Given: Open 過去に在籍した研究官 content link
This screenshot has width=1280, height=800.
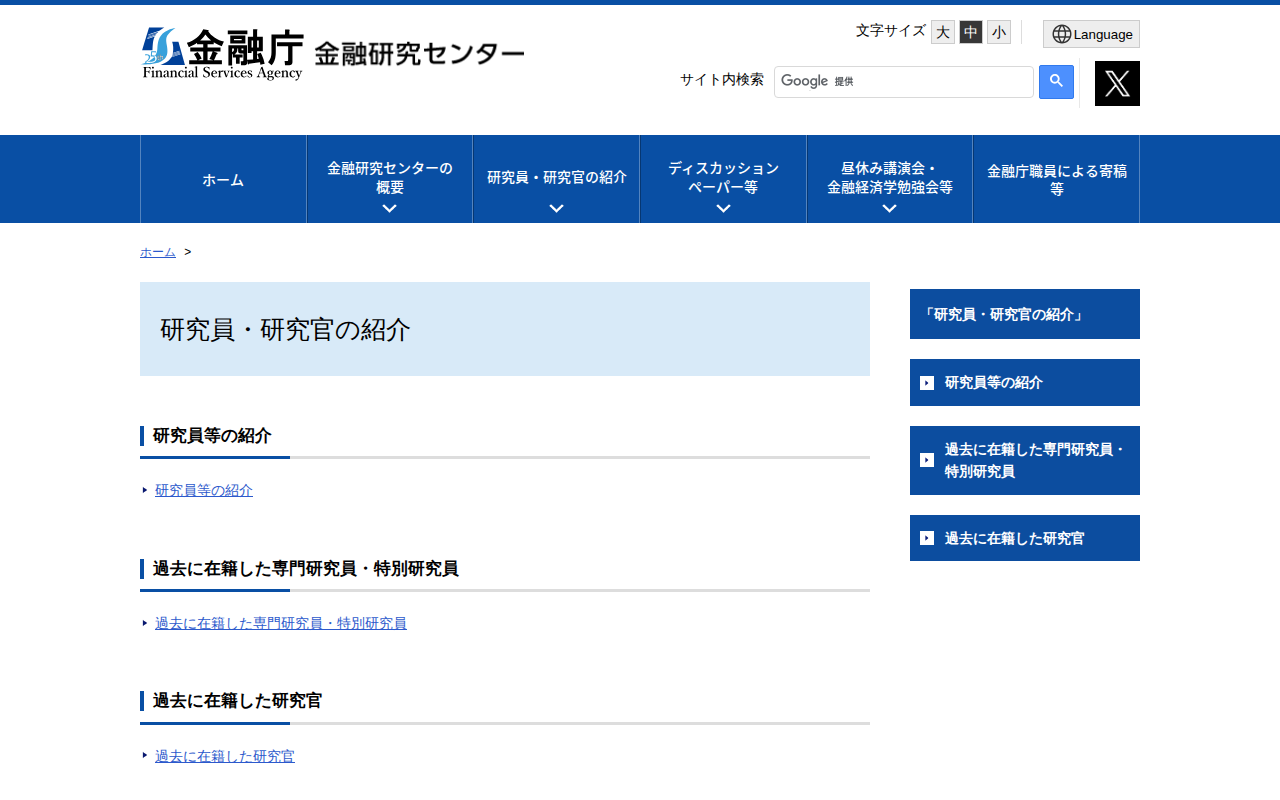Looking at the screenshot, I should click(x=225, y=756).
